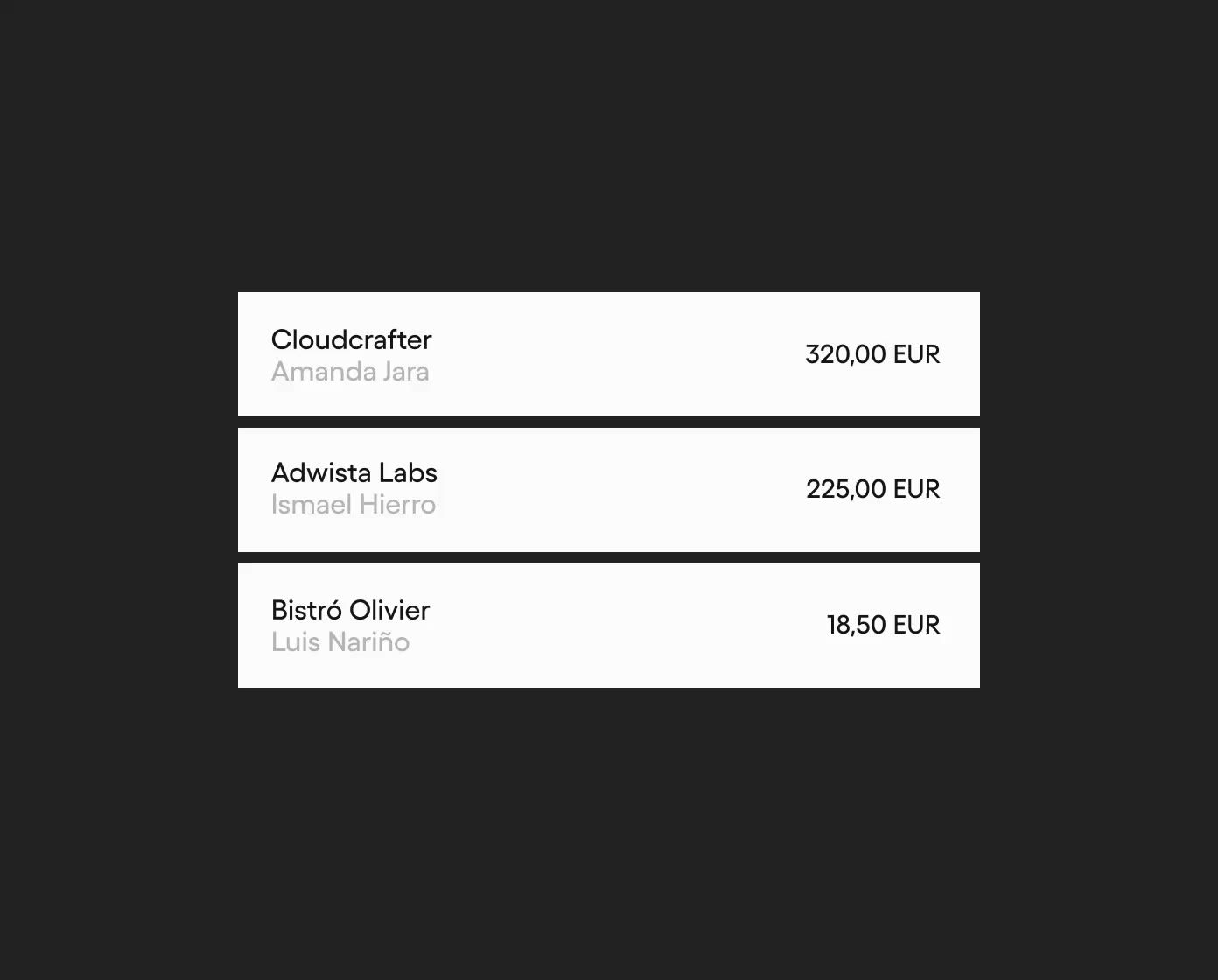The width and height of the screenshot is (1218, 980).
Task: Click the Adwista Labs company name
Action: point(353,472)
